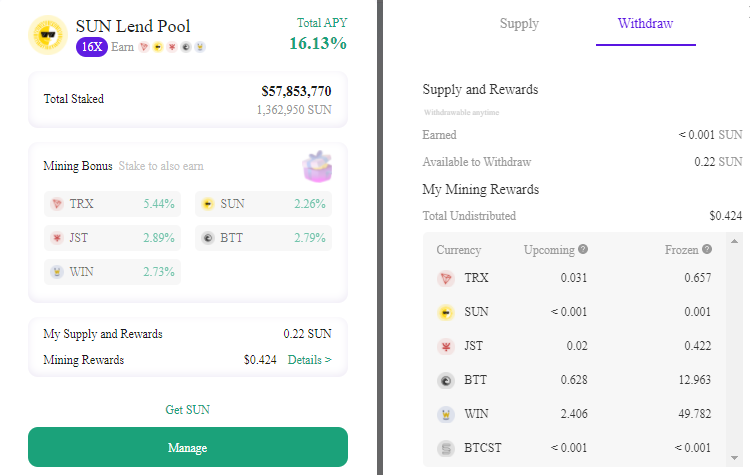Click the Upcoming help question-mark icon
750x475 pixels.
(583, 249)
